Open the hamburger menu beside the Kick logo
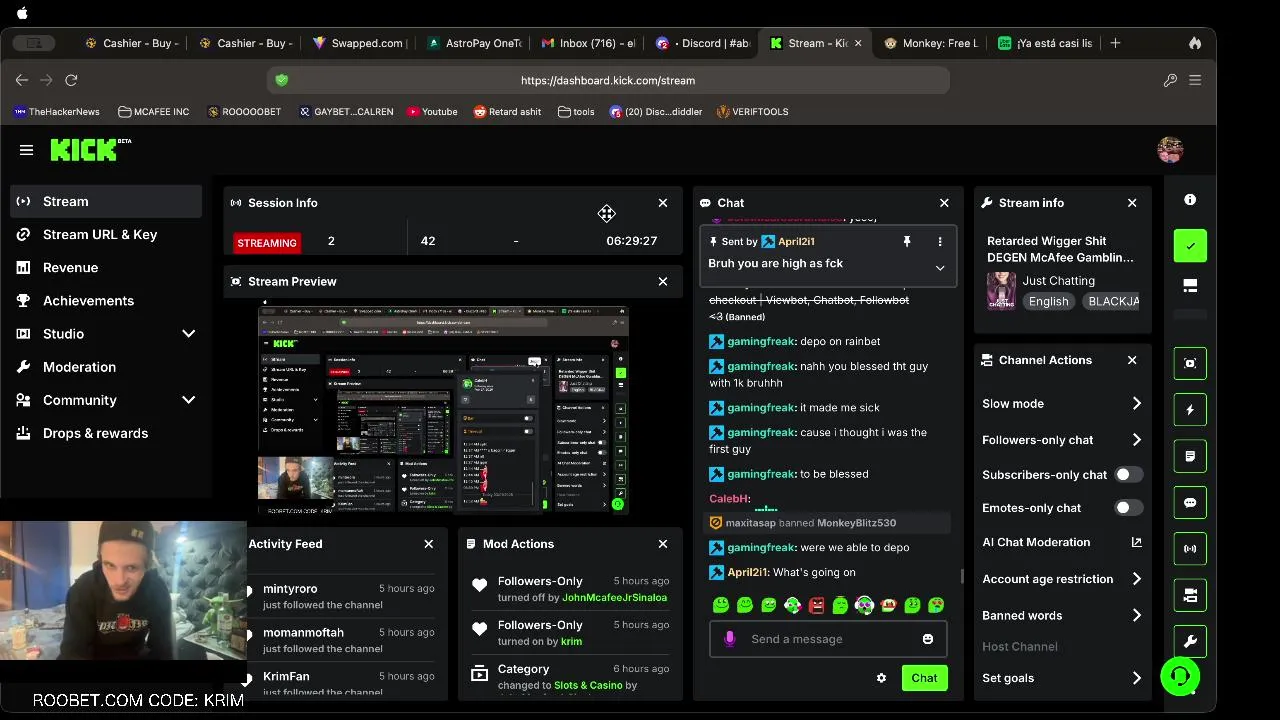The width and height of the screenshot is (1280, 720). coord(26,150)
